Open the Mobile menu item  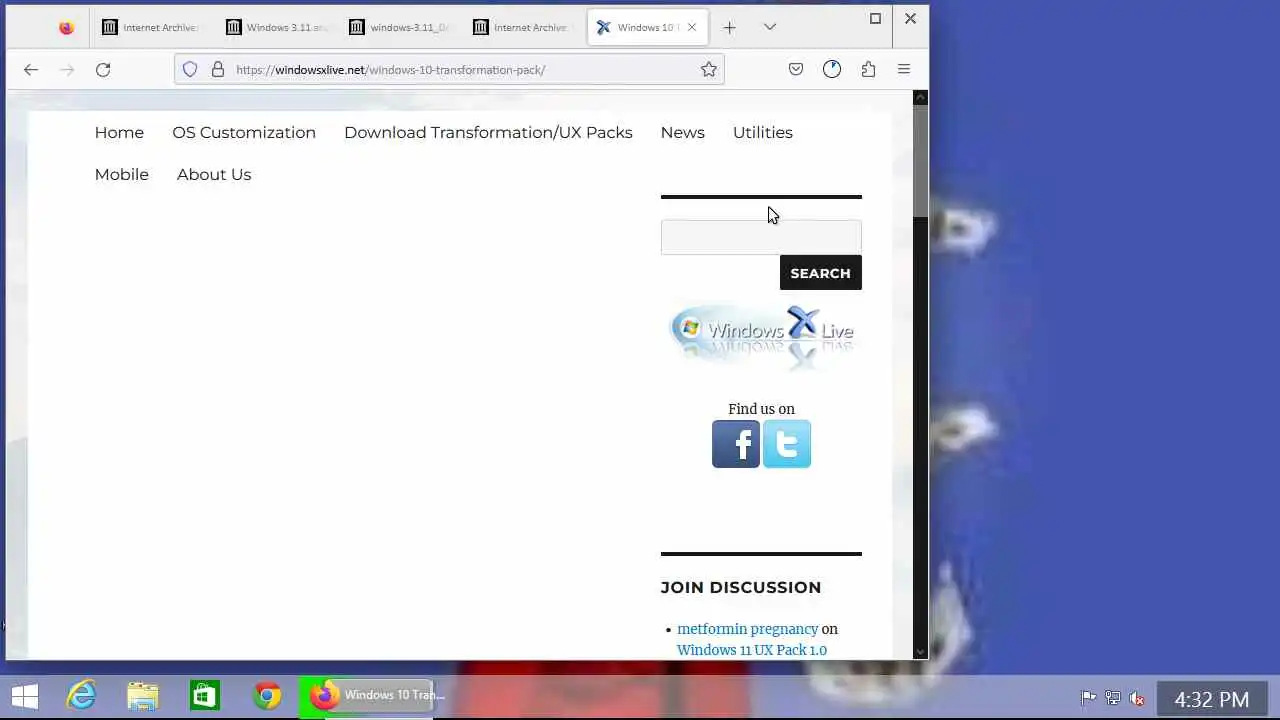(122, 174)
